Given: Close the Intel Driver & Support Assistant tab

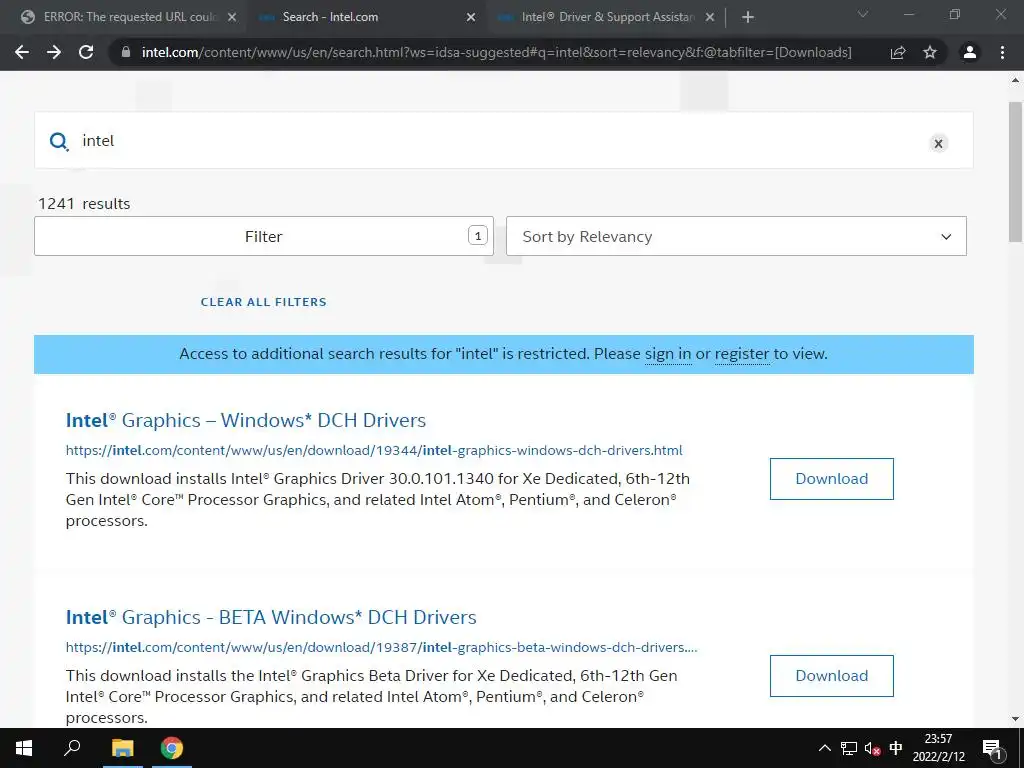Looking at the screenshot, I should 710,17.
